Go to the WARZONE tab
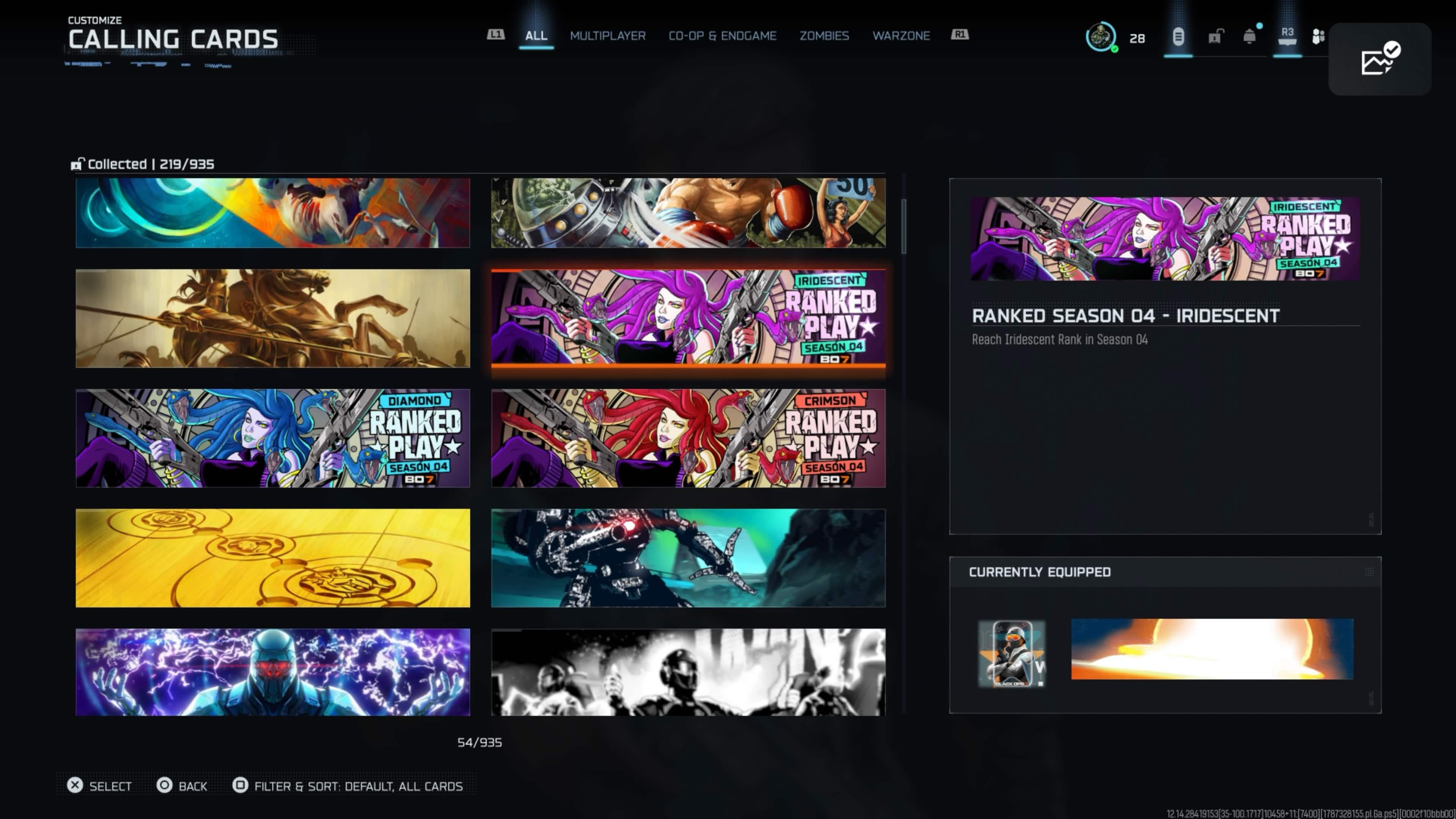Image resolution: width=1456 pixels, height=819 pixels. point(901,36)
